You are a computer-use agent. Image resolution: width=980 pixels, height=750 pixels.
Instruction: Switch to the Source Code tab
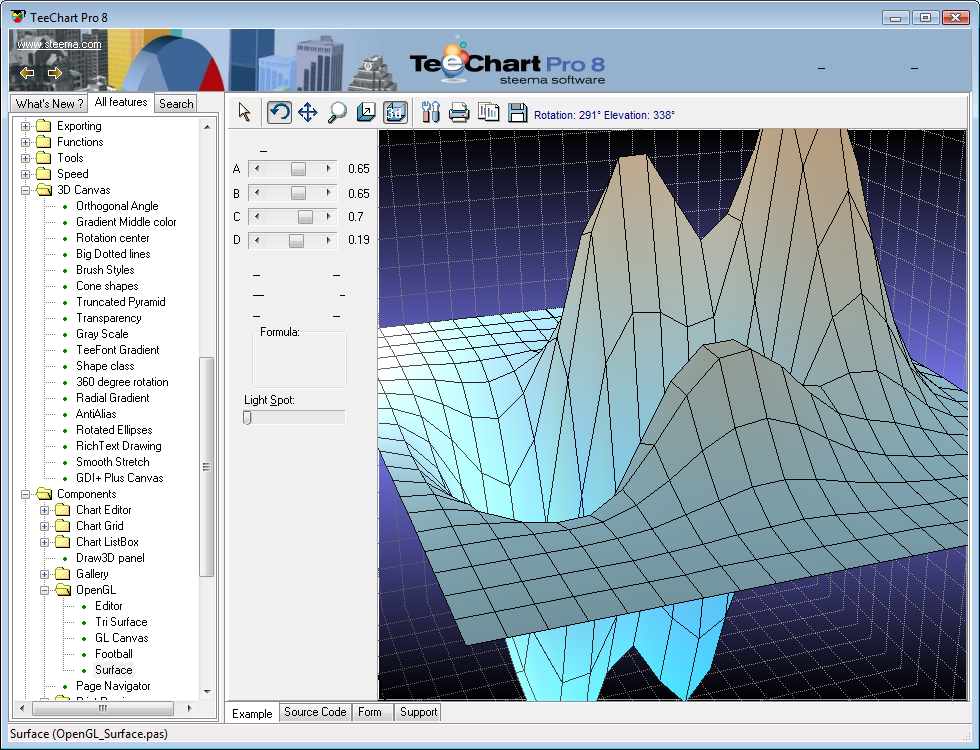(315, 712)
